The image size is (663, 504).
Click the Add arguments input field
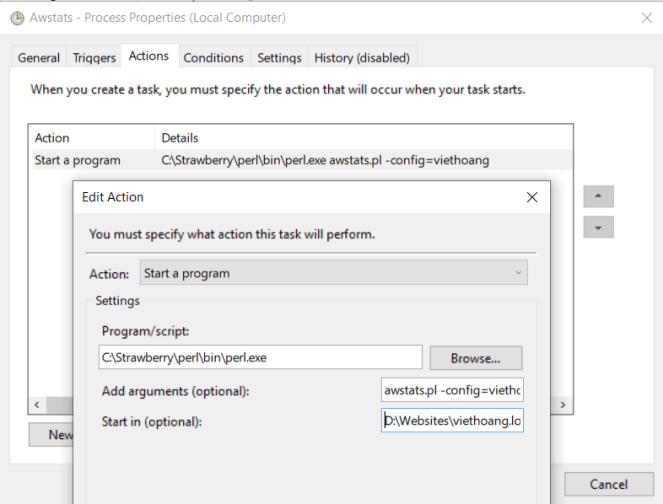pyautogui.click(x=452, y=390)
